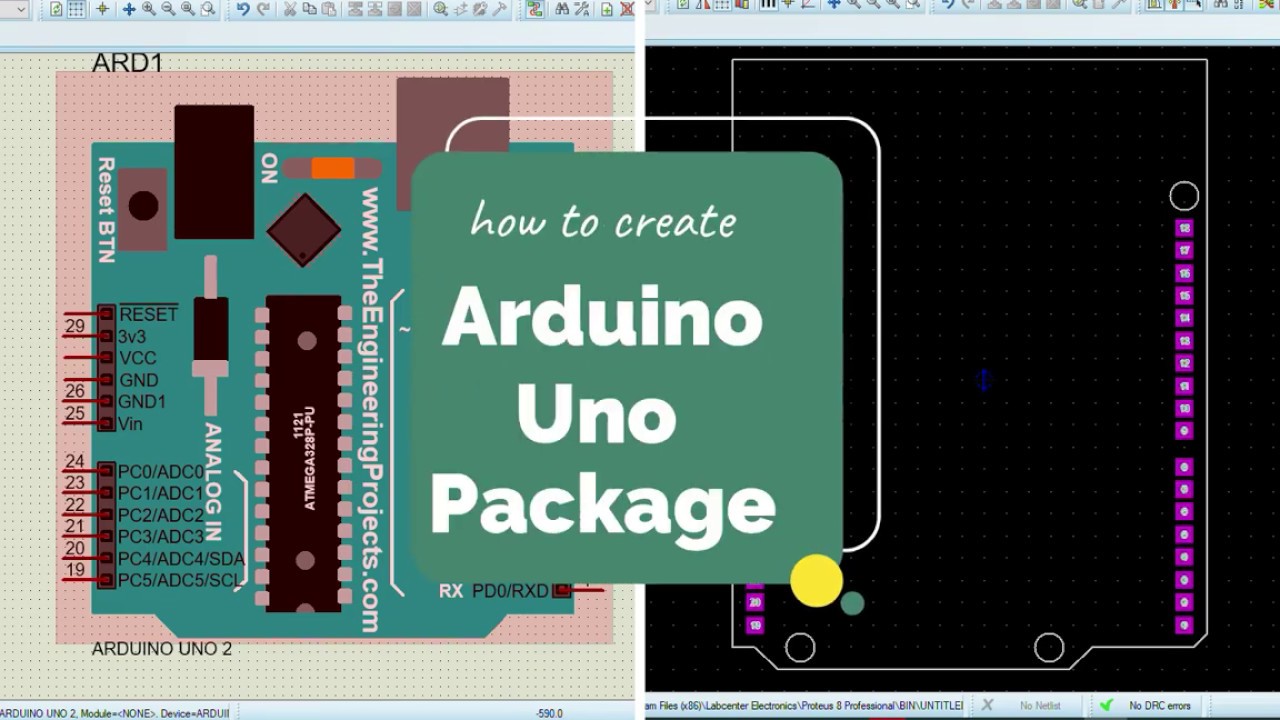
Task: Click Zoom In magnifier in schematic toolbar
Action: [x=148, y=9]
